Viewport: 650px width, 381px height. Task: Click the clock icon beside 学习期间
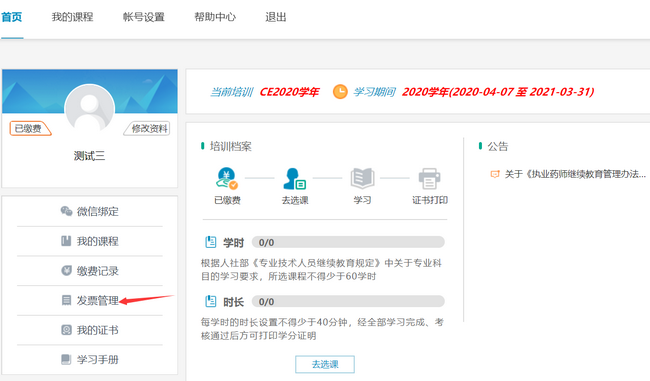click(x=340, y=92)
